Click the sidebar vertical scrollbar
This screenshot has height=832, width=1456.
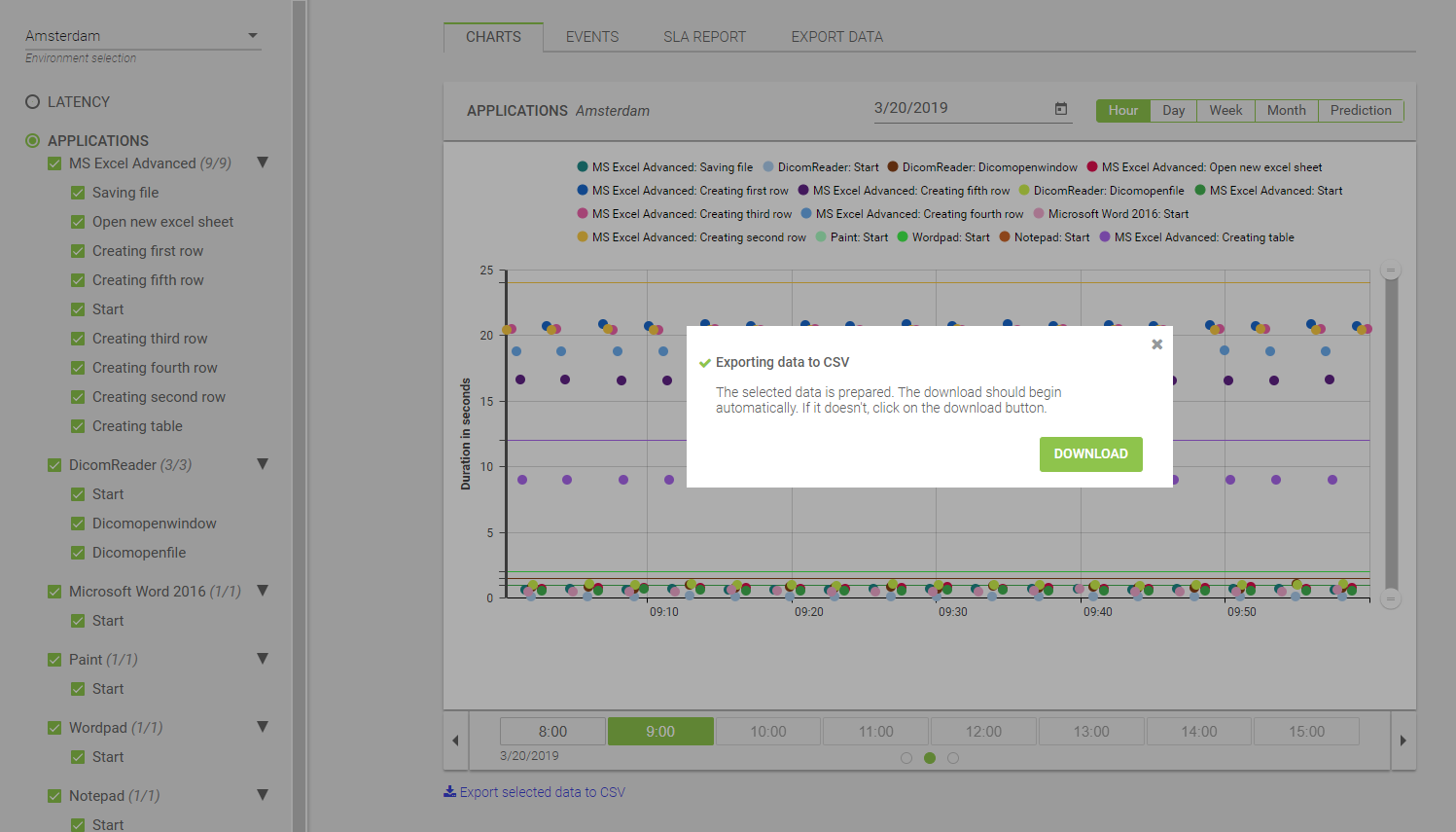(x=300, y=416)
